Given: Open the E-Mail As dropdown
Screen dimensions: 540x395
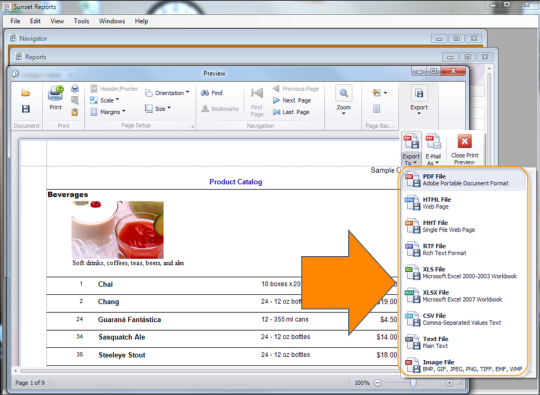Looking at the screenshot, I should click(433, 149).
